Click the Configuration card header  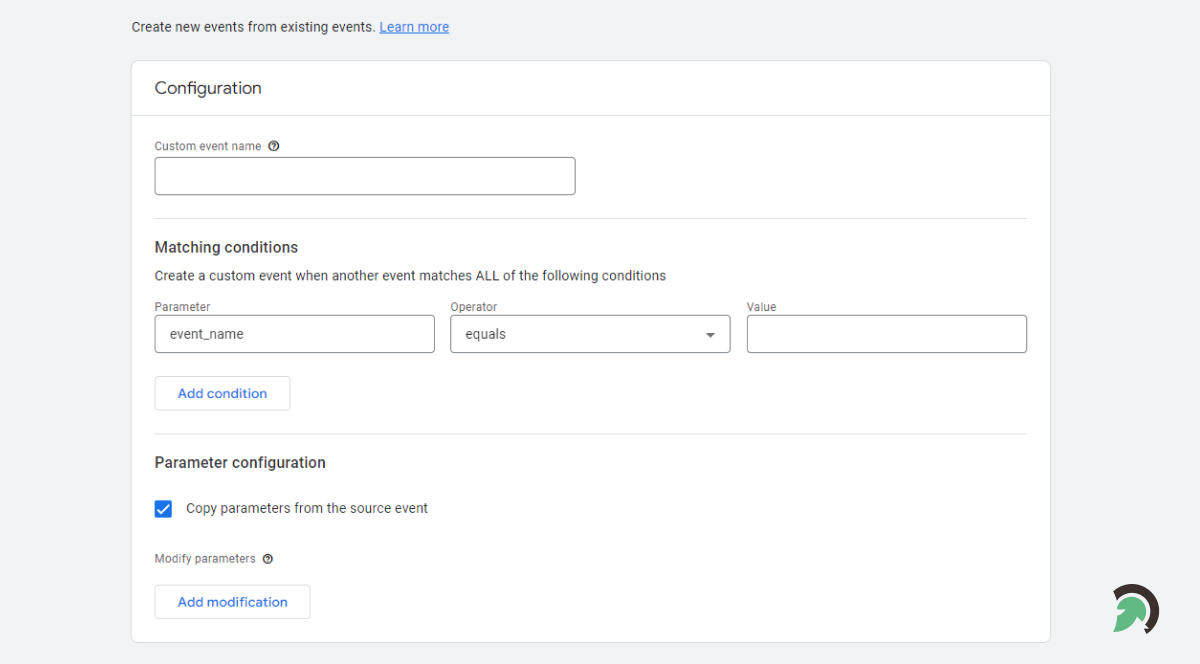(x=208, y=88)
